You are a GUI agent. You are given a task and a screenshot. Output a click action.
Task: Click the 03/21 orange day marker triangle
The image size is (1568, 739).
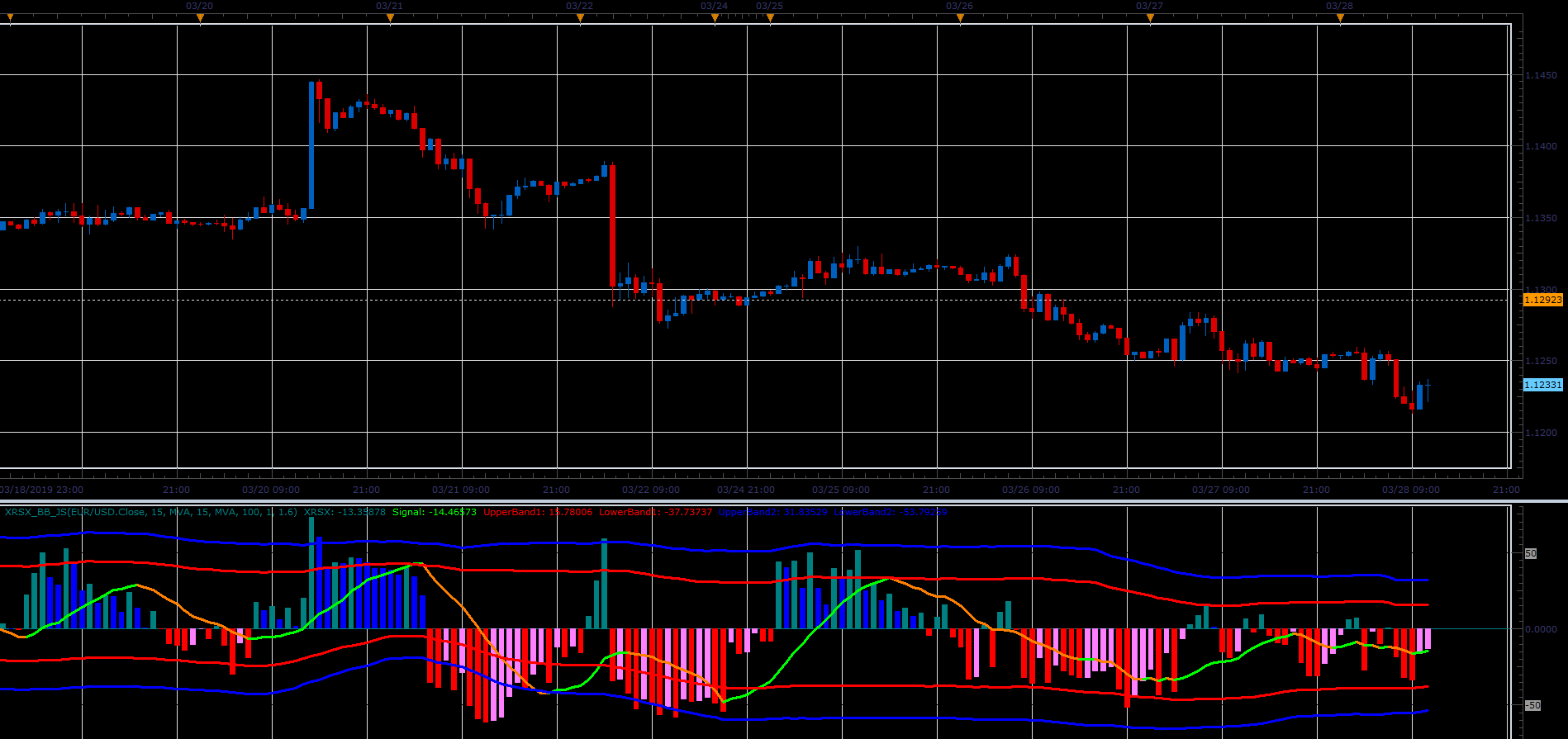390,20
